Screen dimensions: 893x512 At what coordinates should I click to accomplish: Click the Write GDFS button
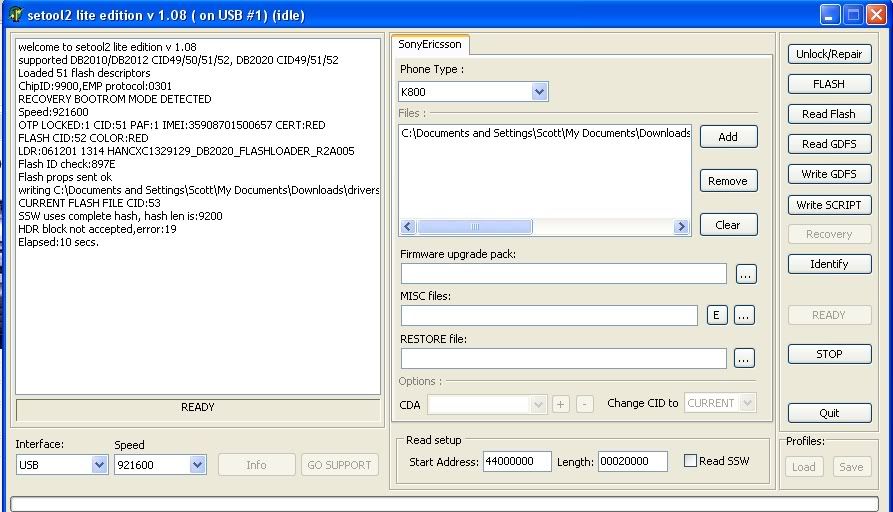click(829, 174)
